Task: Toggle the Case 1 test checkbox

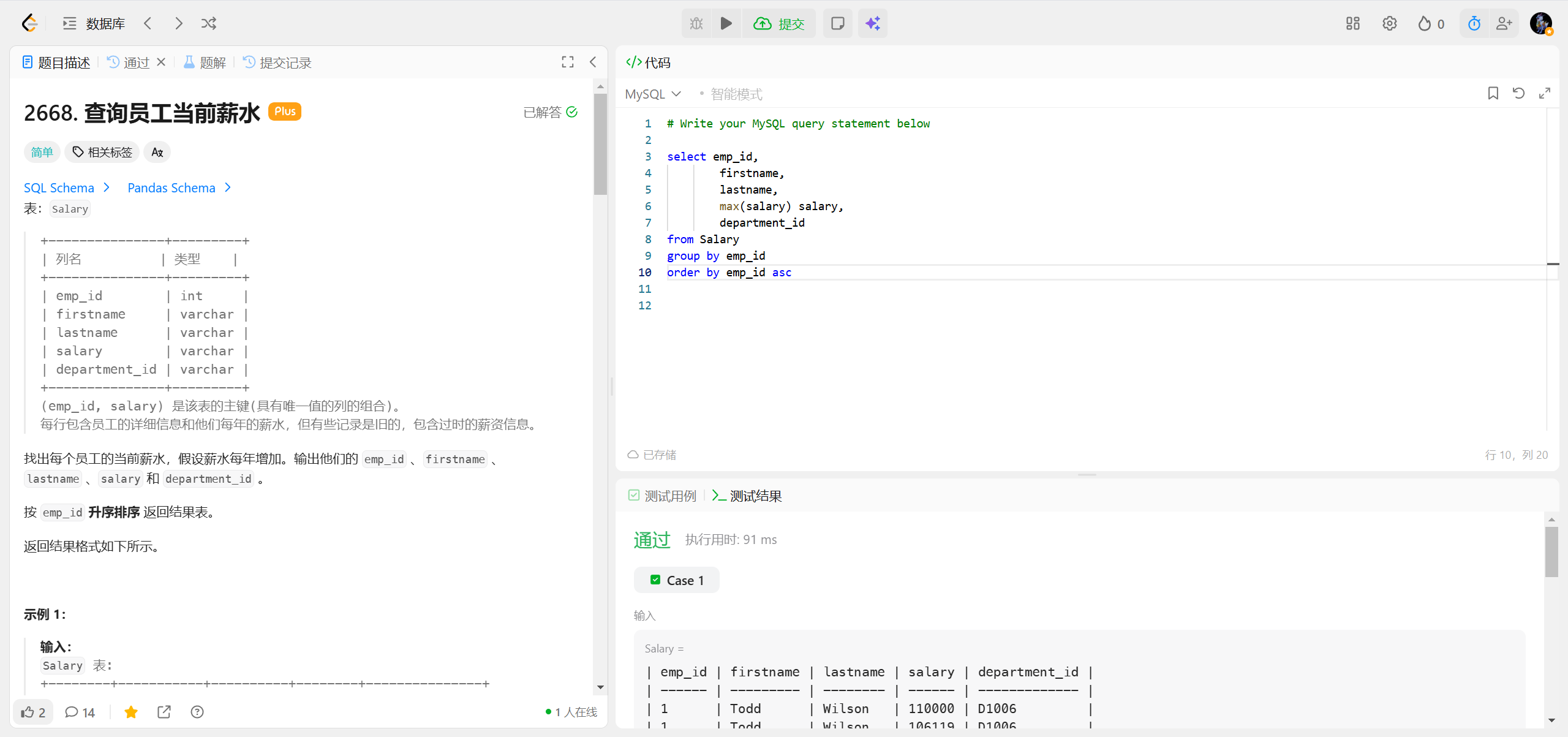Action: coord(655,580)
